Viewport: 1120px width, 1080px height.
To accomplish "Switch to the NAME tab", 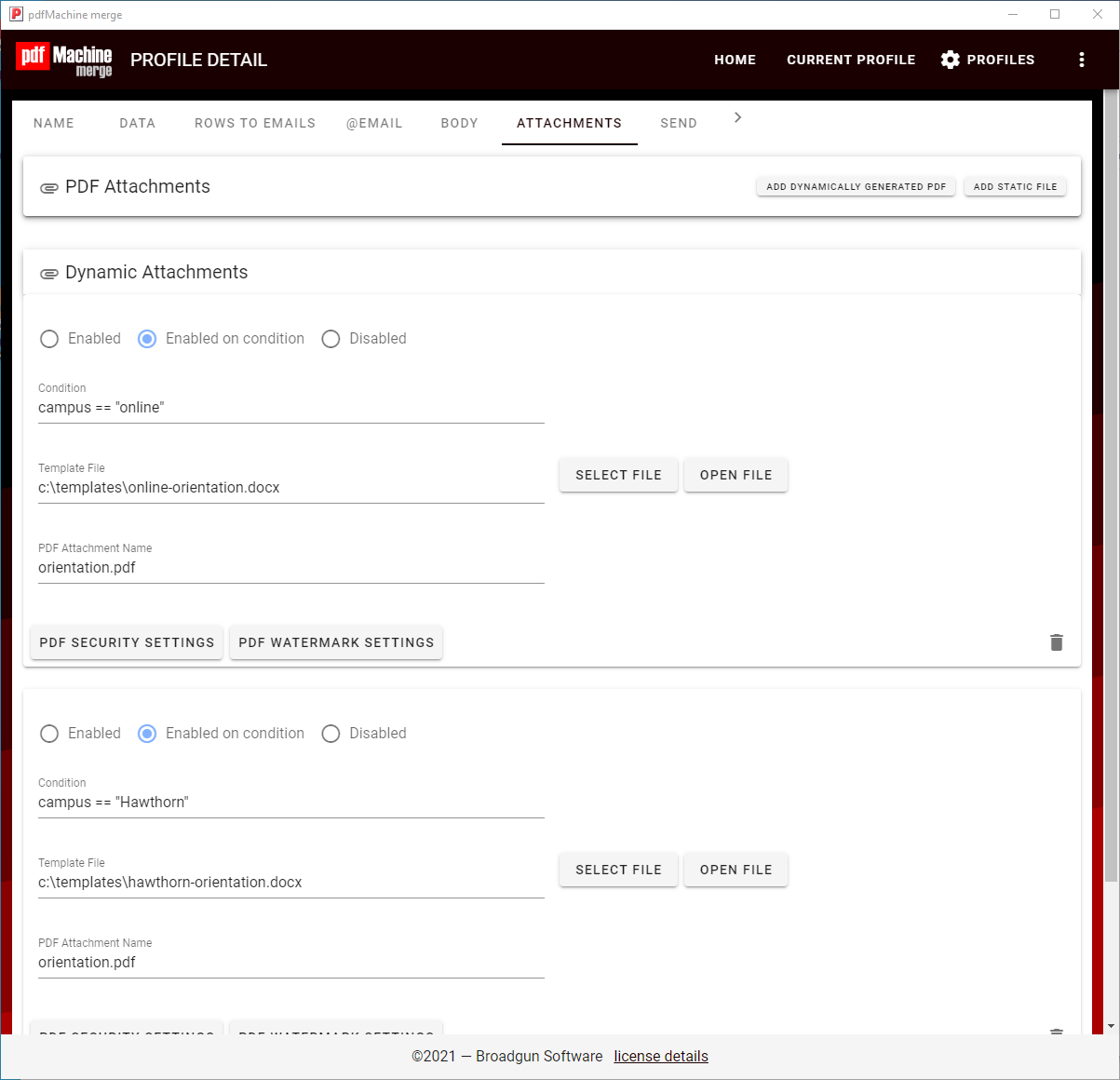I will (x=54, y=123).
